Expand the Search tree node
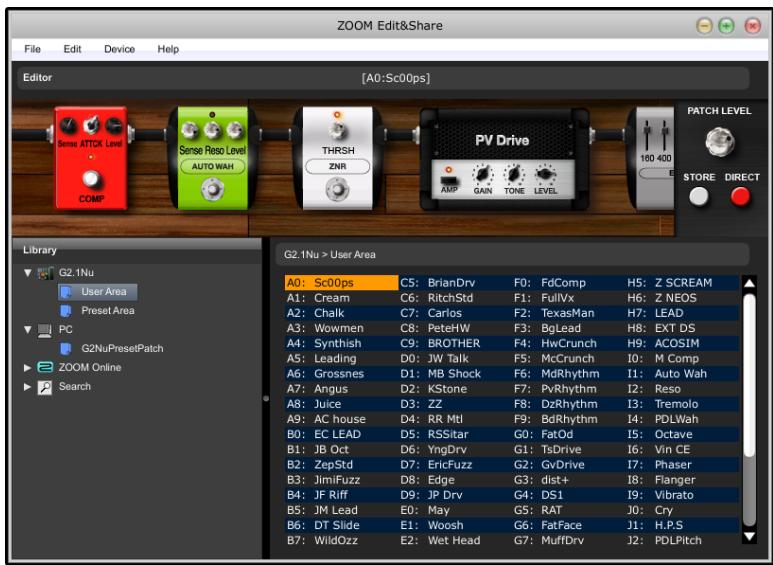Screen dimensions: 773x565 pyautogui.click(x=28, y=387)
